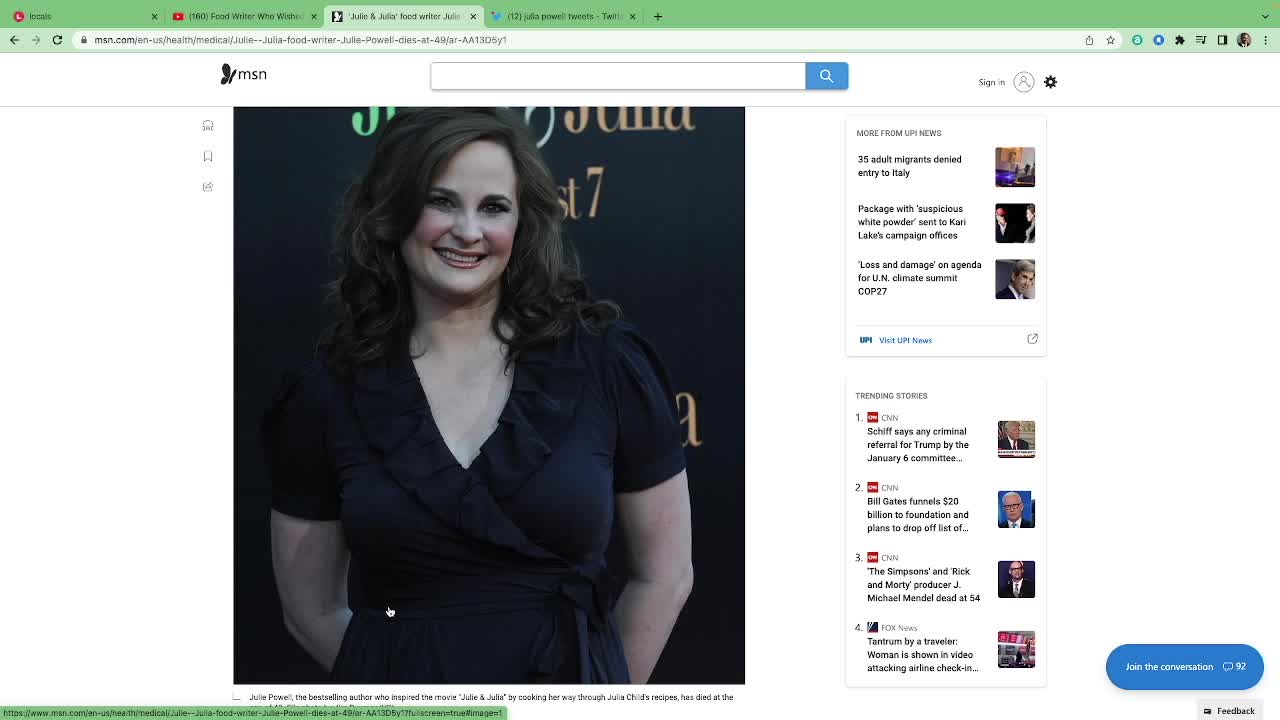1280x720 pixels.
Task: Select the Julie & Julia food writer tab
Action: tap(404, 16)
